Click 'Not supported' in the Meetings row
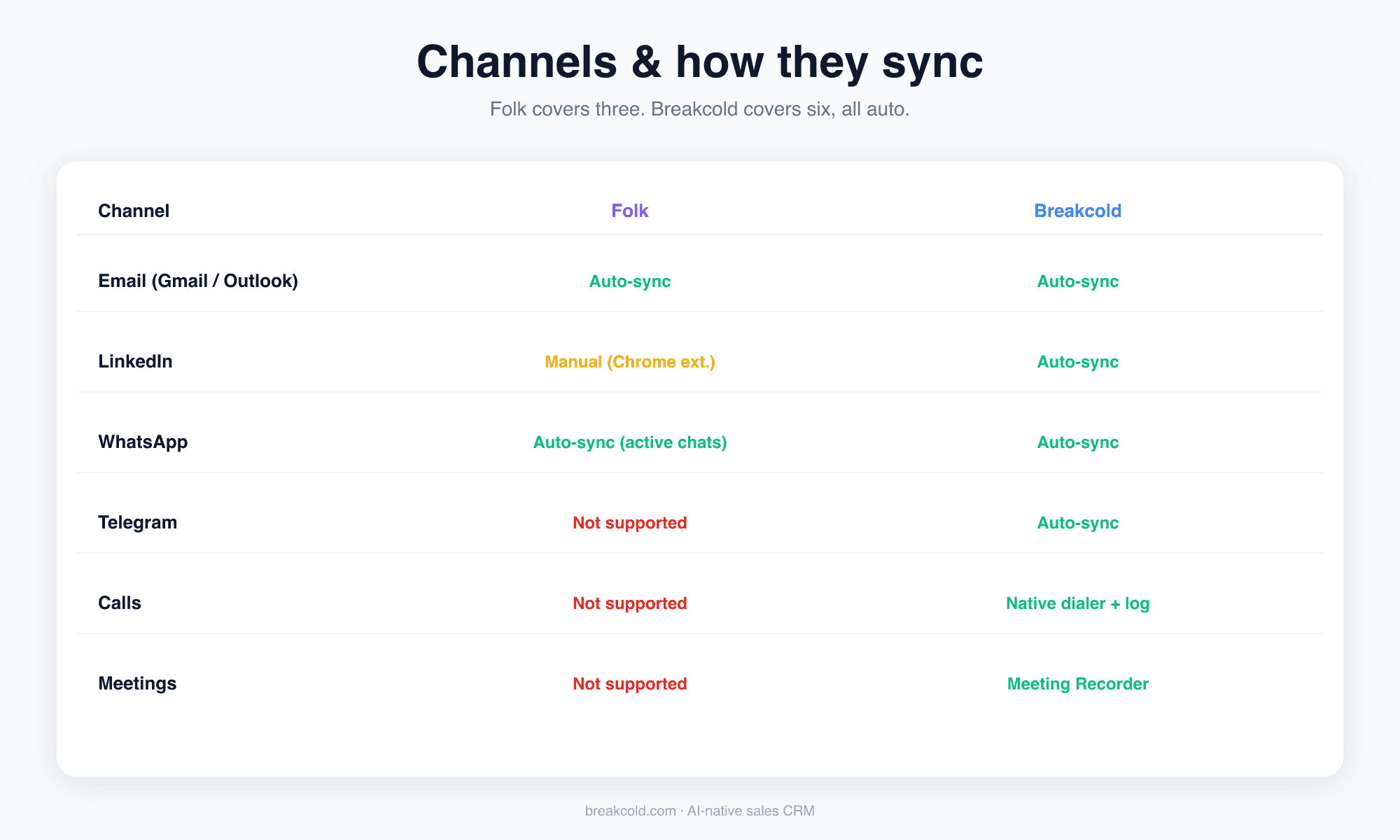This screenshot has height=840, width=1400. tap(630, 684)
